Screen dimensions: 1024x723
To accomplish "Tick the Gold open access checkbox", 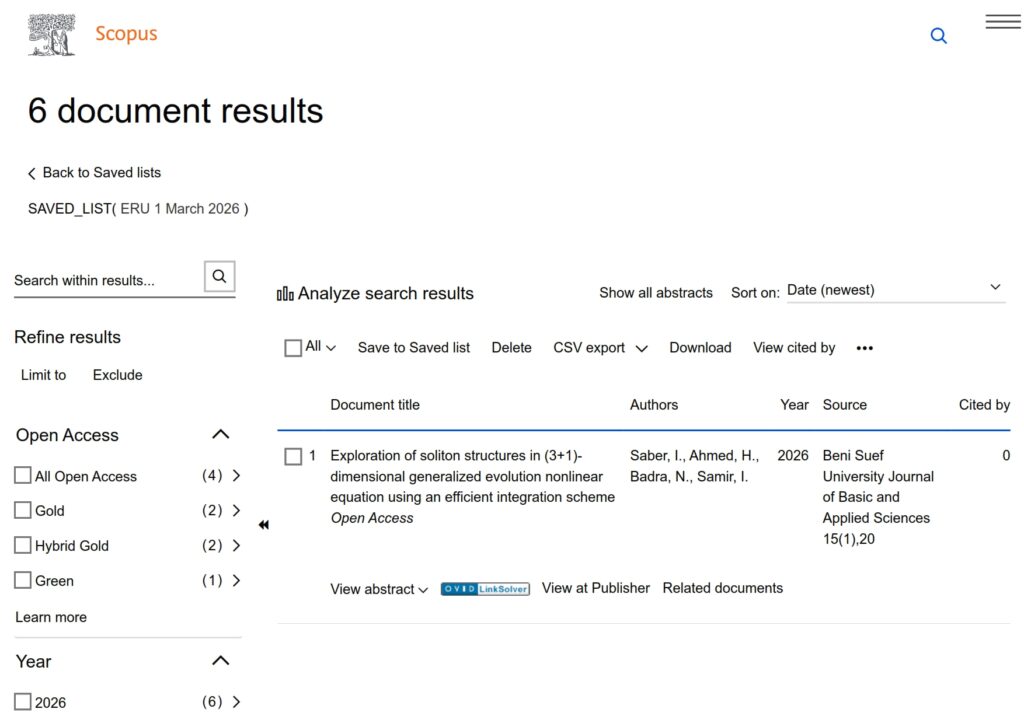I will (x=23, y=511).
